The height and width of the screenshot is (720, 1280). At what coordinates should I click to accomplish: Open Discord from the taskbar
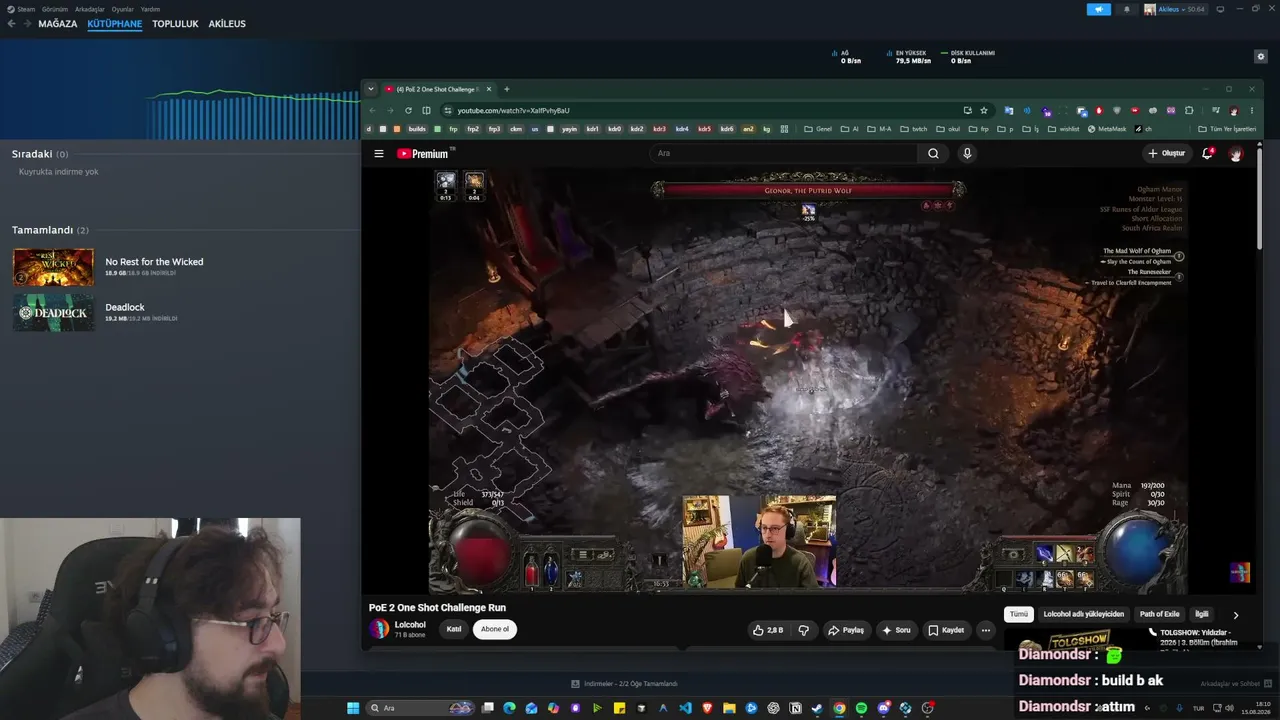[883, 708]
